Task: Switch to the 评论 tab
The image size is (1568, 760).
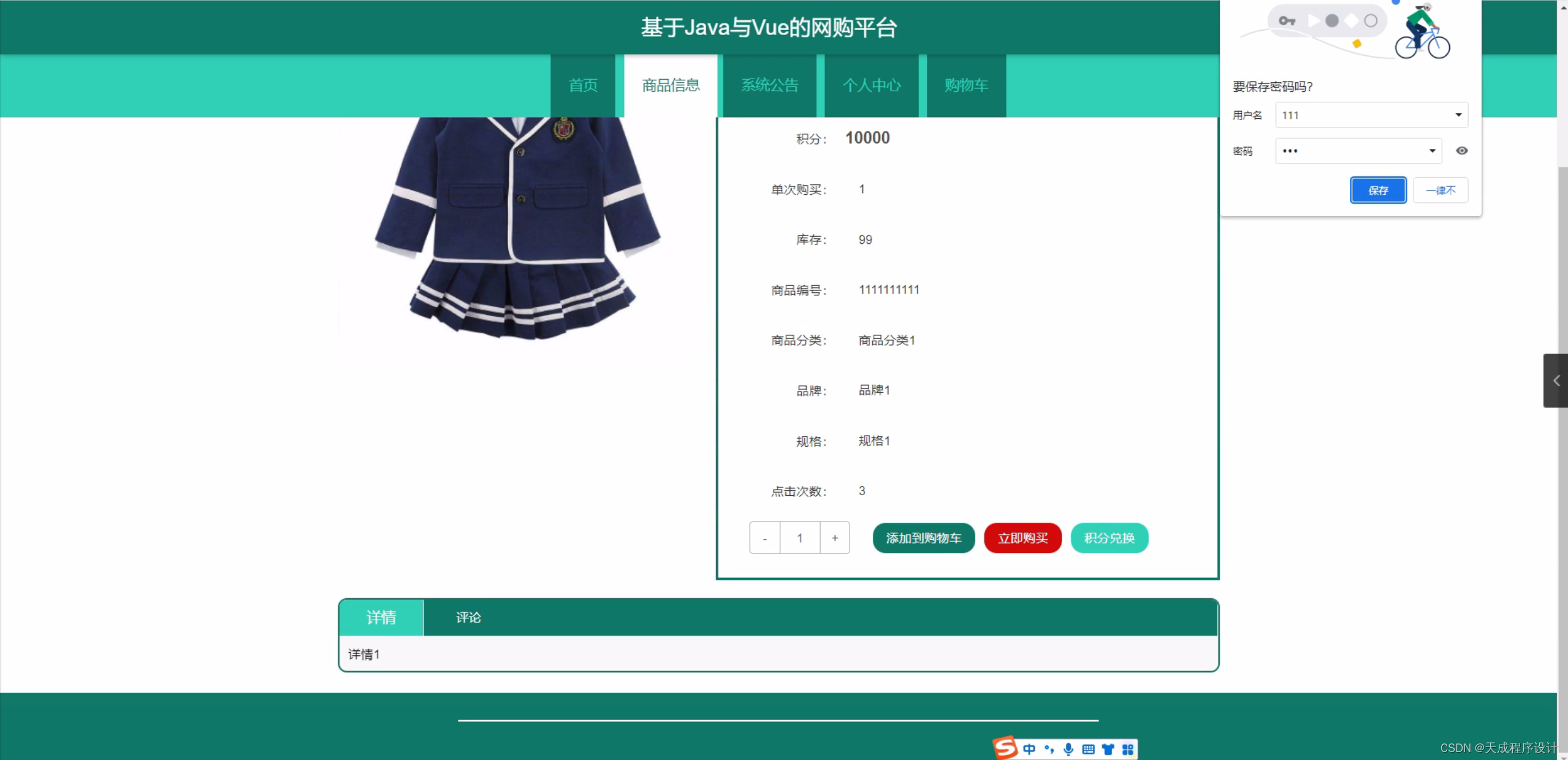Action: [x=468, y=617]
